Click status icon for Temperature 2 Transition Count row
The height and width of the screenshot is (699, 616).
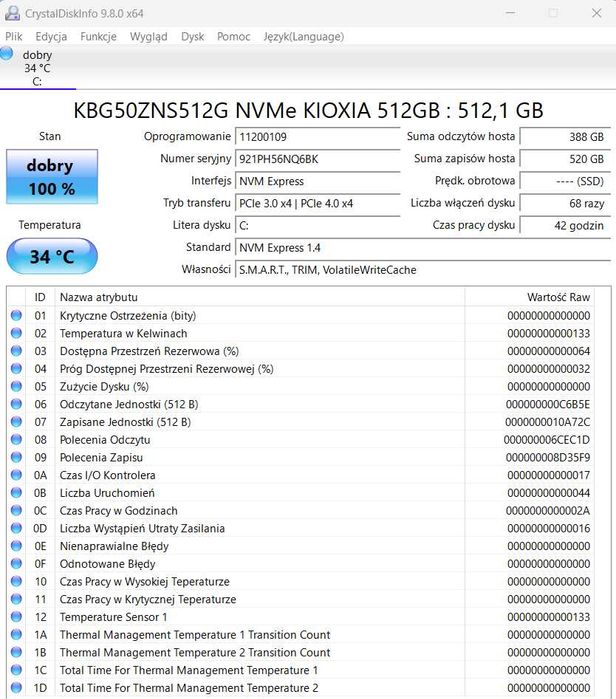[16, 652]
